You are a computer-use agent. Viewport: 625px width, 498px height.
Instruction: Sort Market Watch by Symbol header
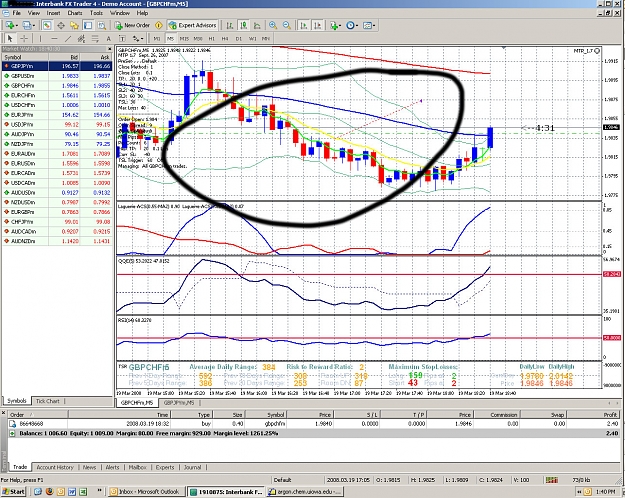coord(26,57)
